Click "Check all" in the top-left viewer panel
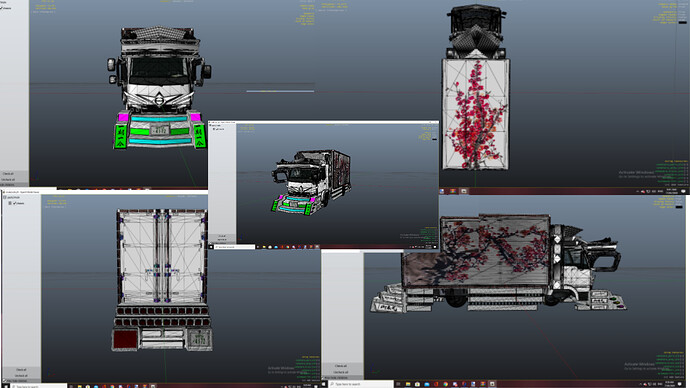 (8, 174)
